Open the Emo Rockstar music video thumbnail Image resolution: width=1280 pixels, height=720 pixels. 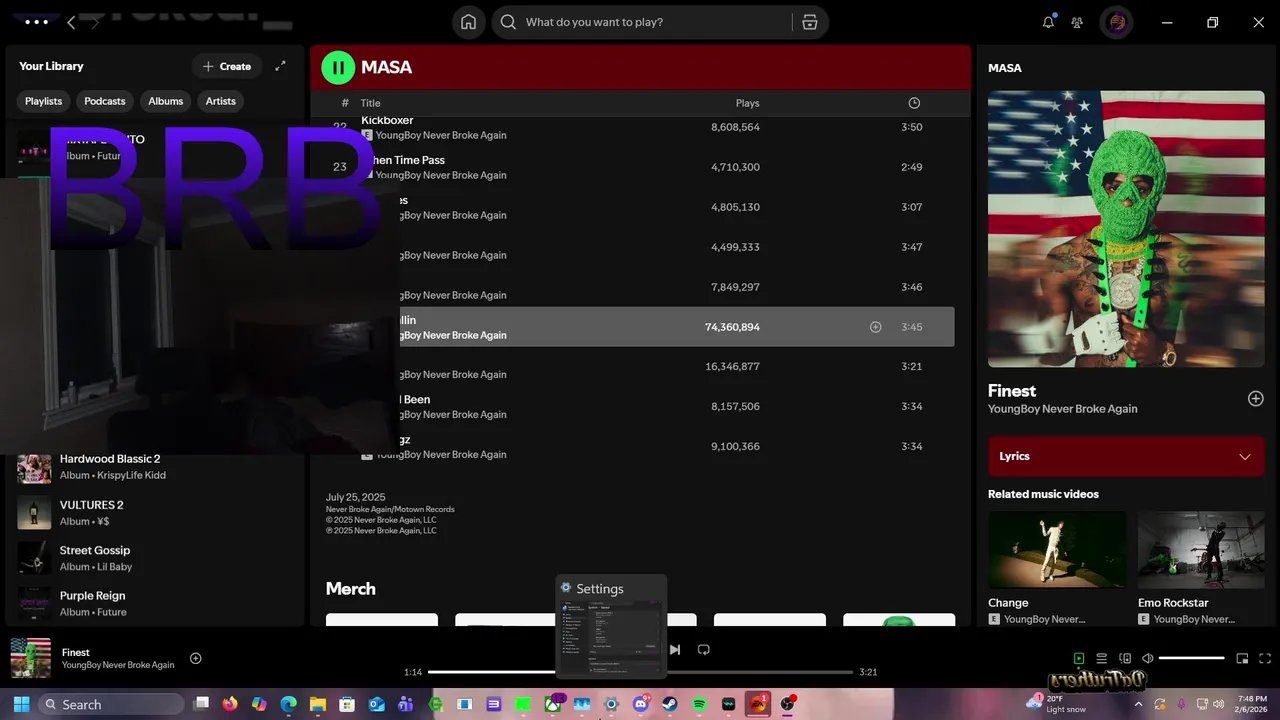pos(1201,550)
